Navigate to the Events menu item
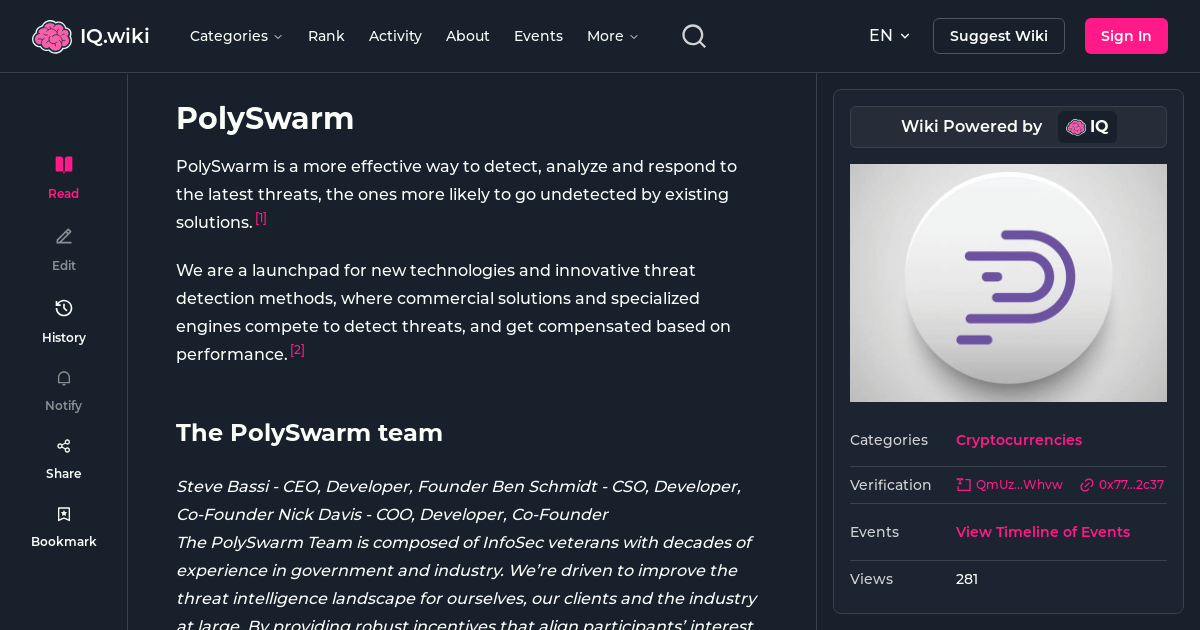 [x=538, y=35]
